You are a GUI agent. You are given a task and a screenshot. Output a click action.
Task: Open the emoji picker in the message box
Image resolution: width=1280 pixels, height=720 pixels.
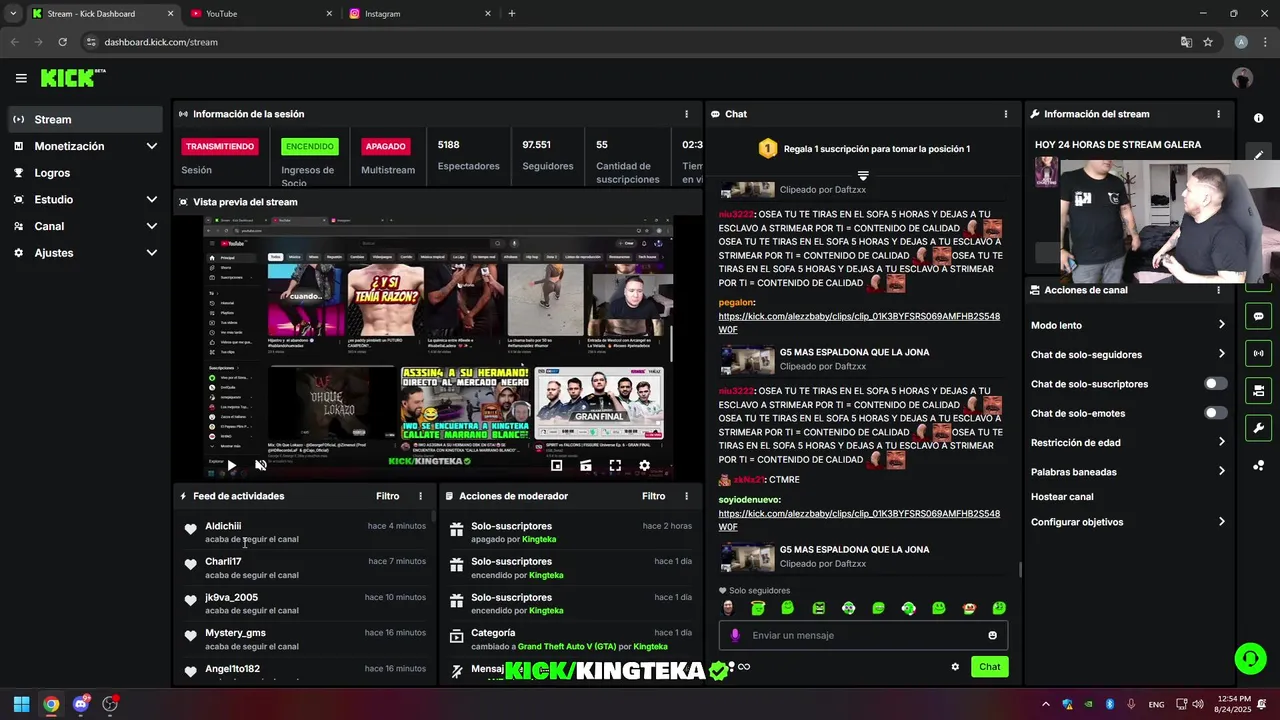click(992, 635)
